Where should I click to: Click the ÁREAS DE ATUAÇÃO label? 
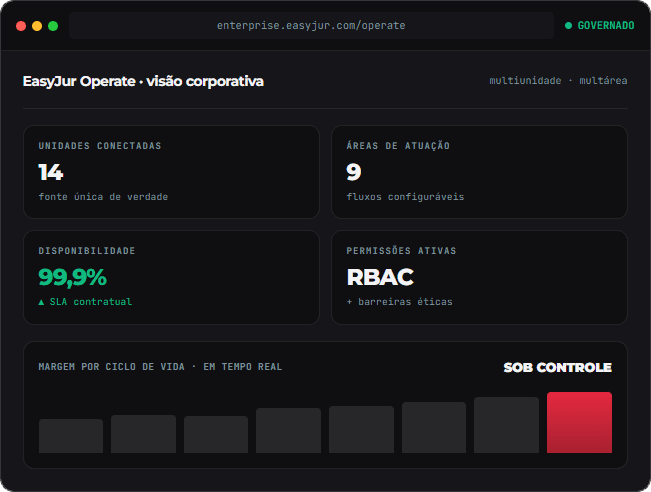[398, 145]
